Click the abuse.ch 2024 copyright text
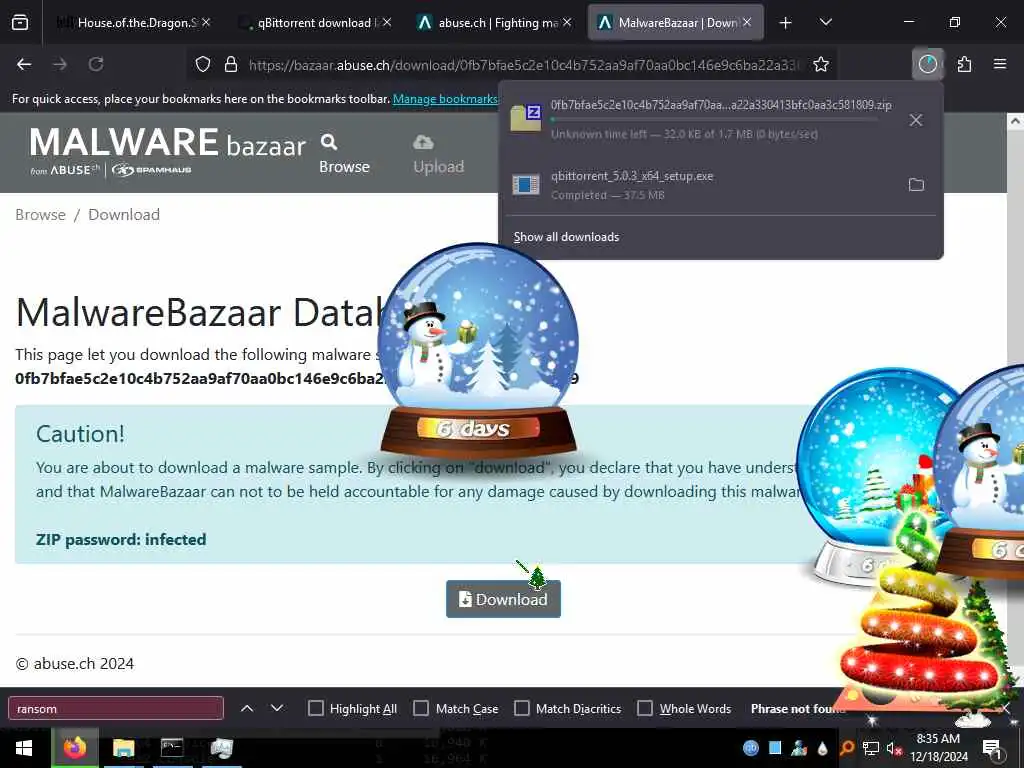Viewport: 1024px width, 768px height. 74,664
